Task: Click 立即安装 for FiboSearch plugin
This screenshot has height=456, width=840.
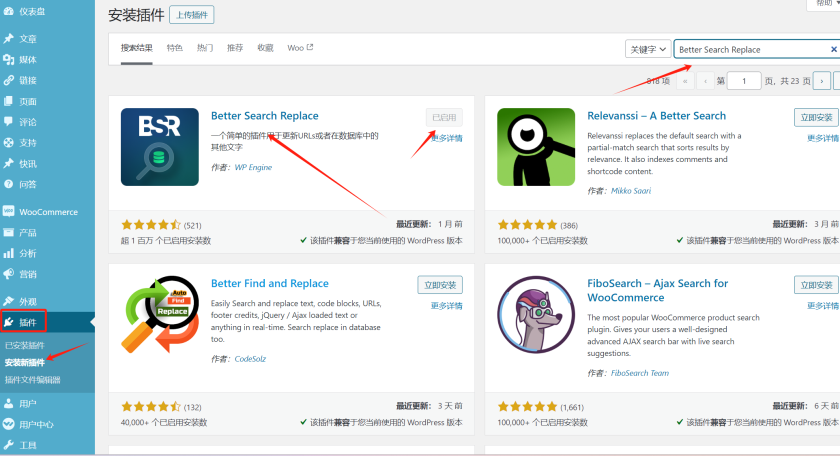Action: [x=816, y=285]
